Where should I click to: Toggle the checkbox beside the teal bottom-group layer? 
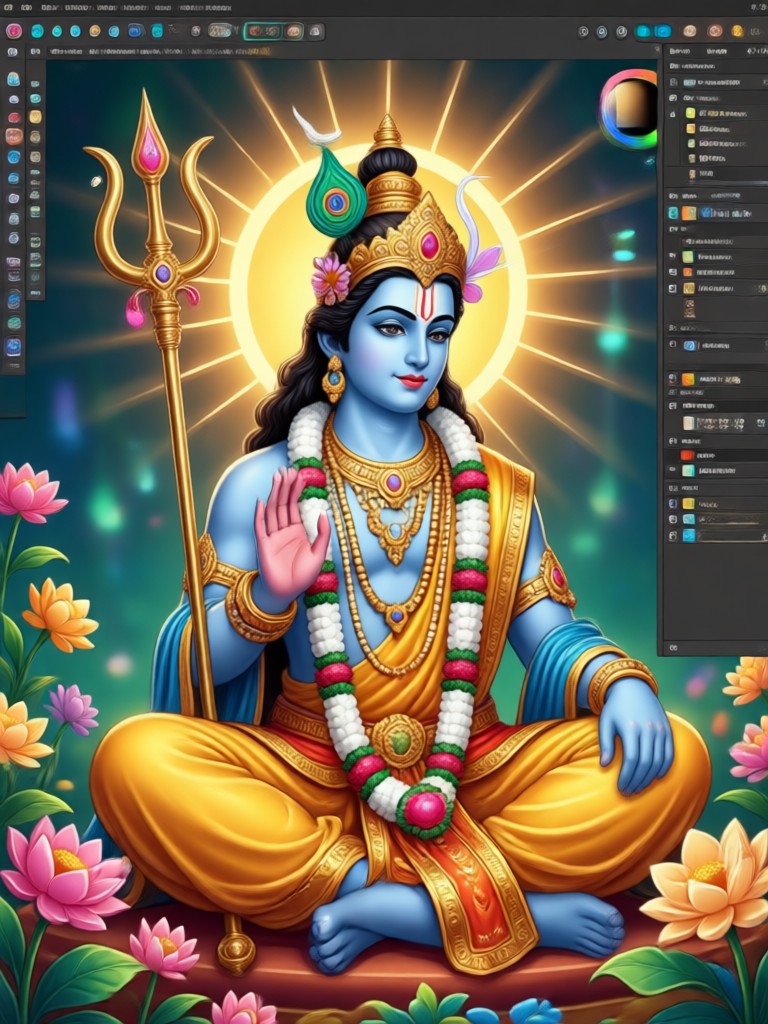pos(673,519)
